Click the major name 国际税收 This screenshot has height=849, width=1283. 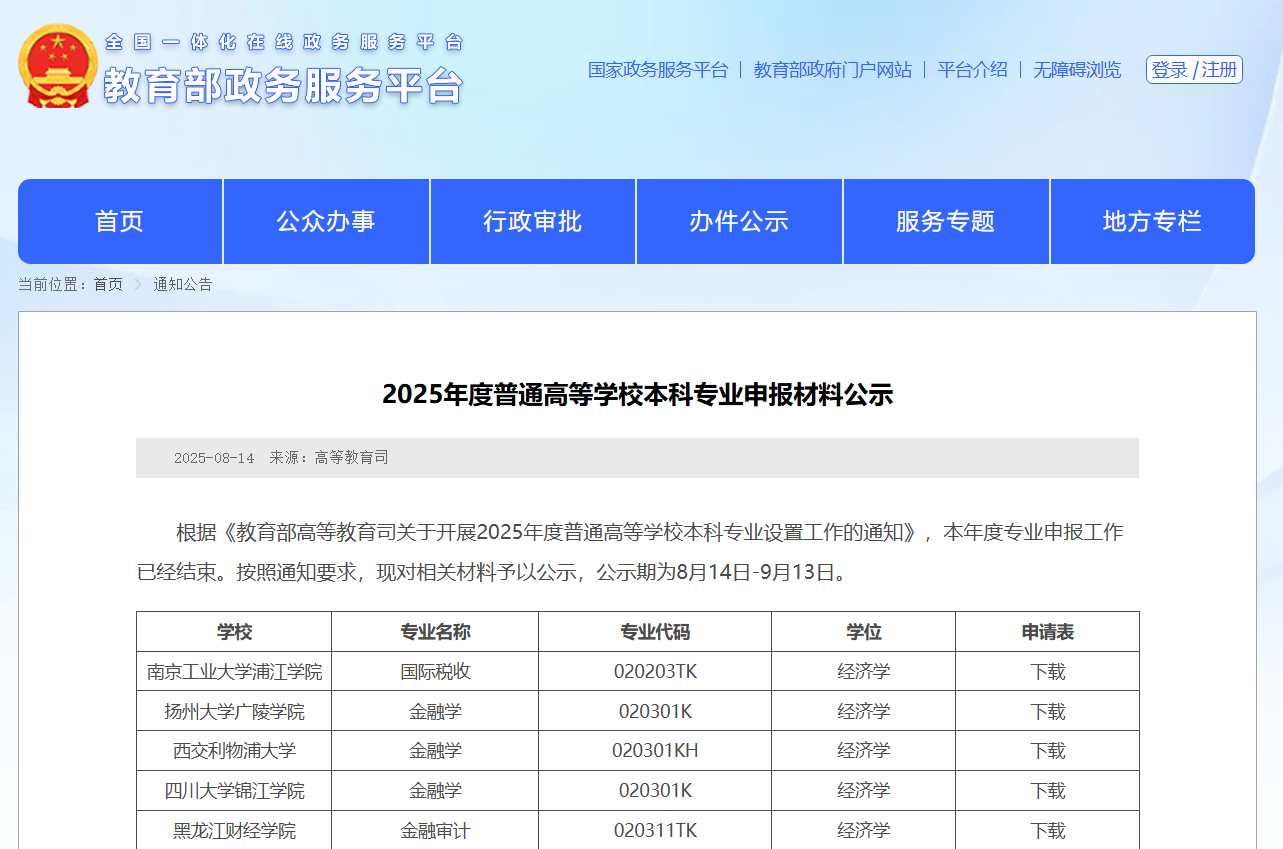coord(435,672)
